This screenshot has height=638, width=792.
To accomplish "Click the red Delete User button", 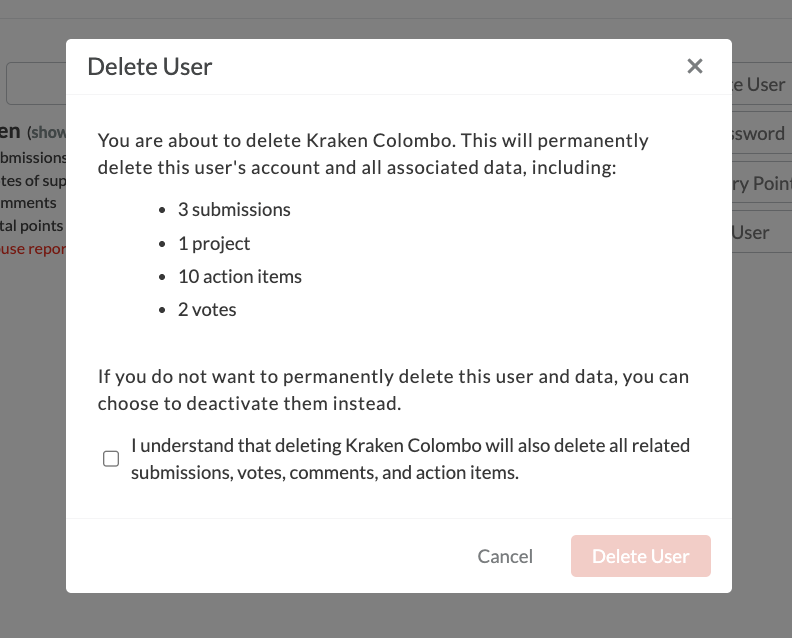I will tap(641, 556).
